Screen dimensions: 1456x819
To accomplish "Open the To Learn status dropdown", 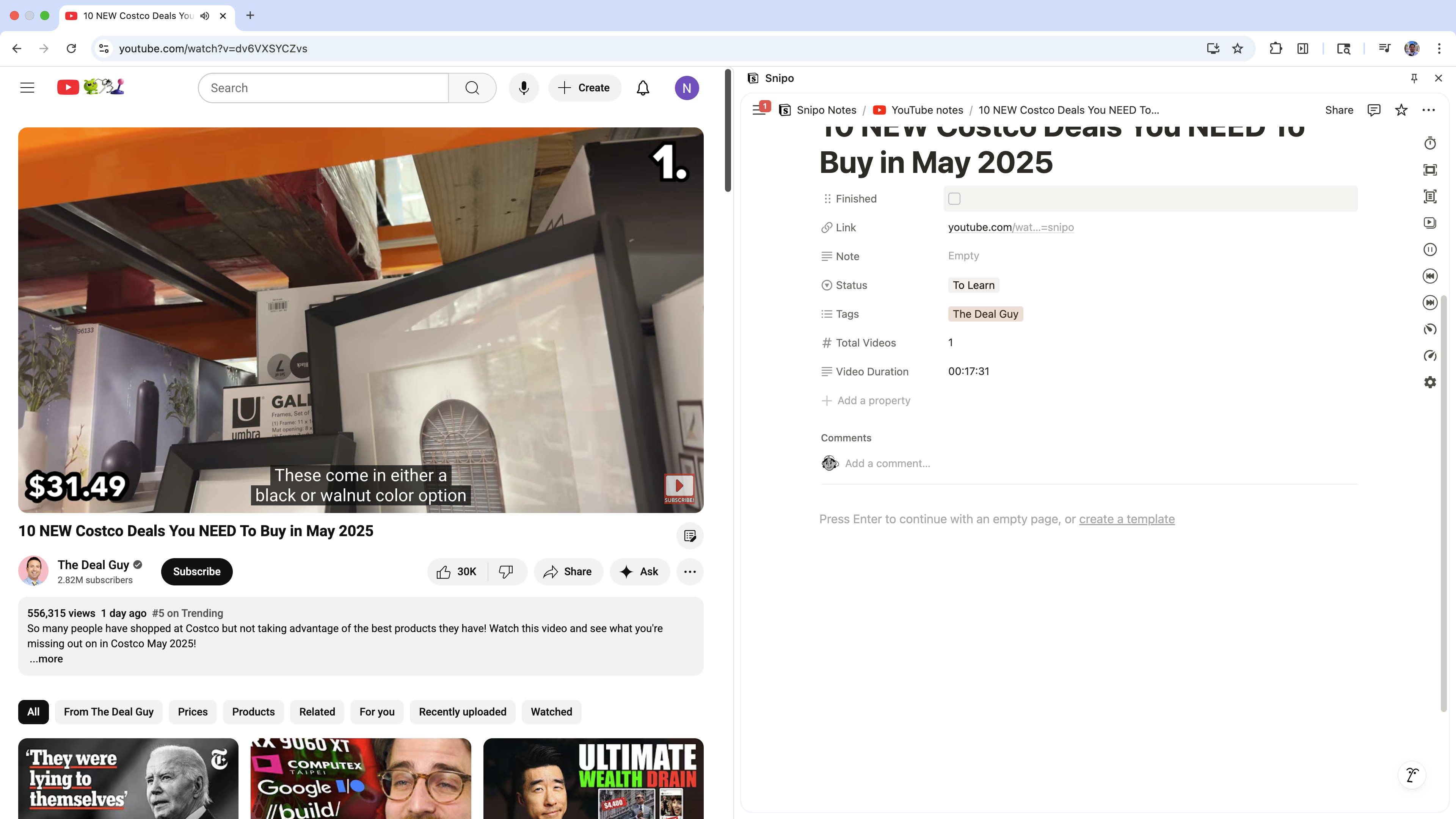I will click(973, 285).
